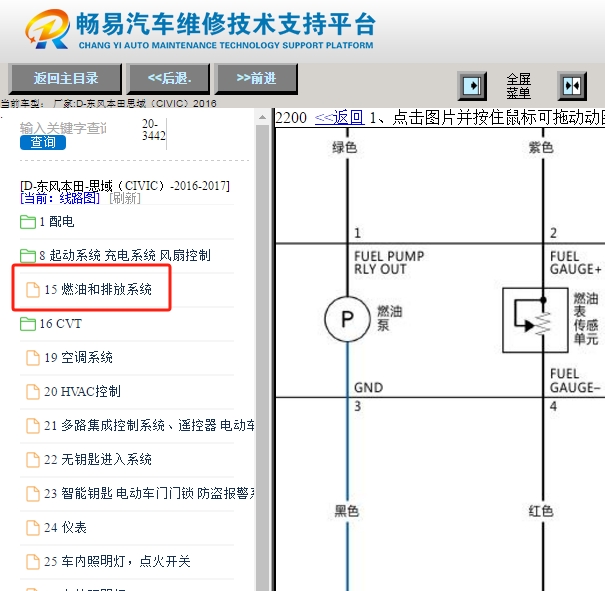Screen dimensions: 605x591
Task: Click the FUEL GAUGE- label
Action: pos(575,380)
